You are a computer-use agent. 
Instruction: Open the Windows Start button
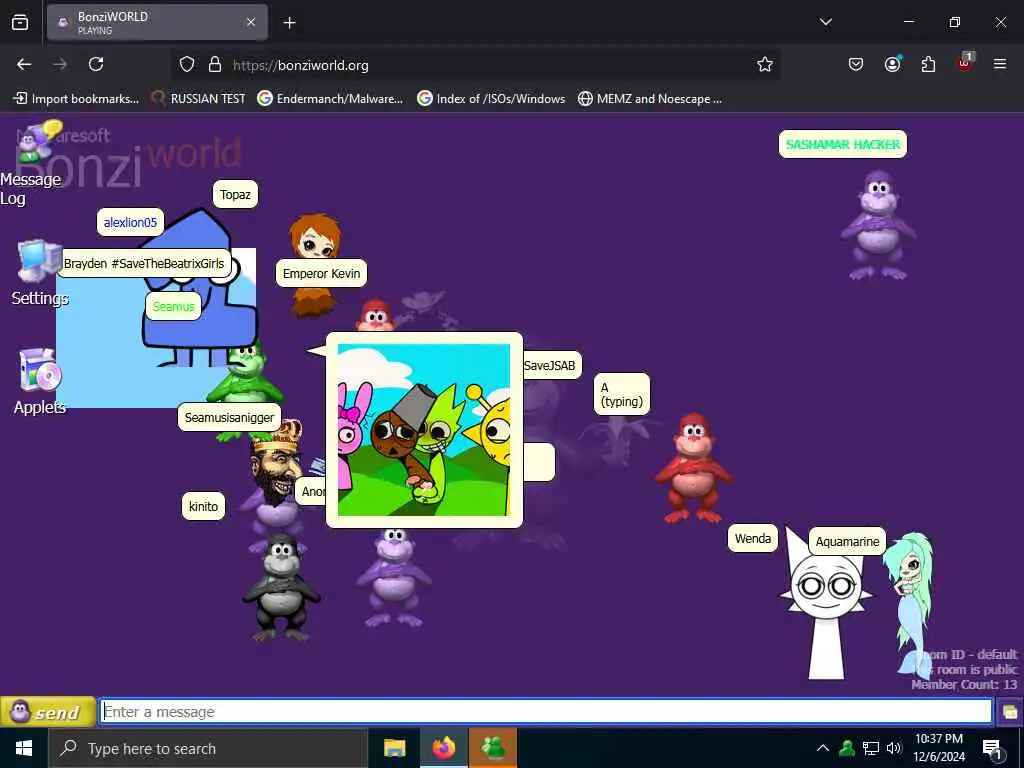24,748
